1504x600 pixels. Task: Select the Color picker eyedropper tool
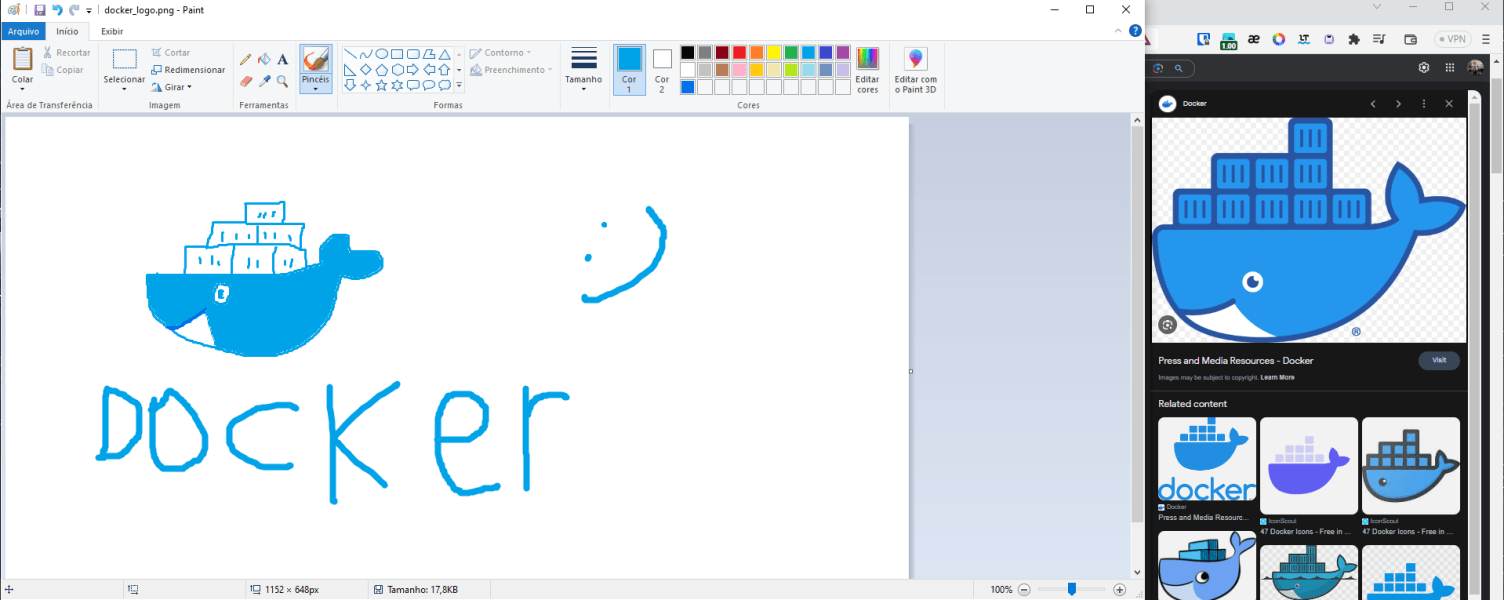point(264,81)
